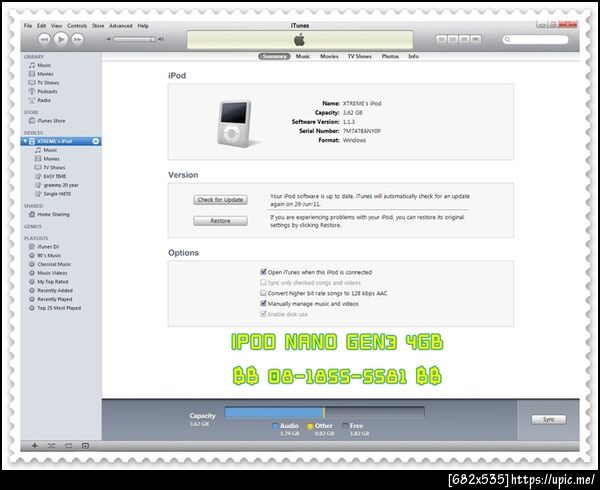Switch to the Movies tab
The width and height of the screenshot is (600, 490).
tap(329, 56)
